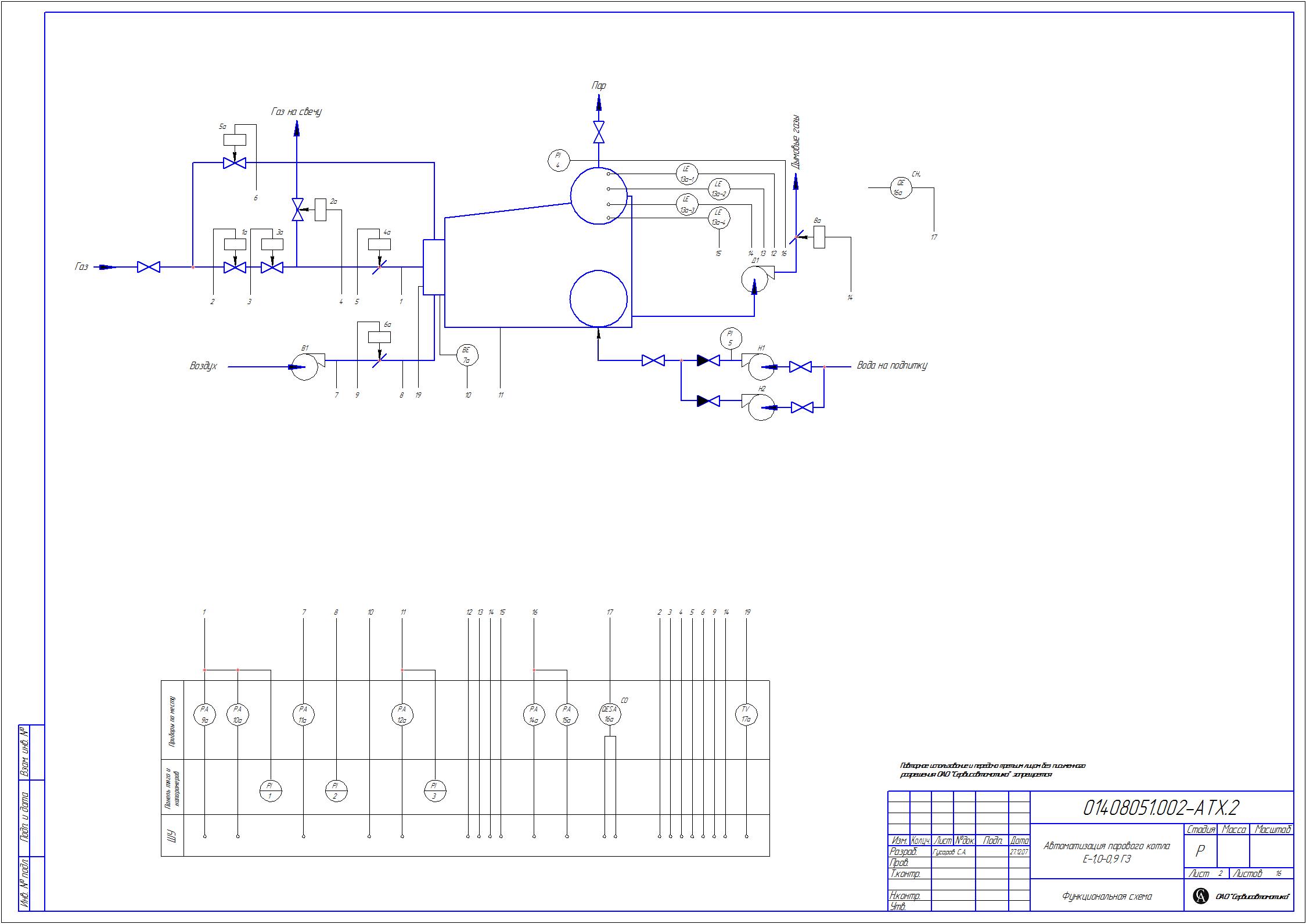This screenshot has width=1306, height=924.
Task: Click developer name 'Гусаров С.А.'
Action: click(x=949, y=852)
